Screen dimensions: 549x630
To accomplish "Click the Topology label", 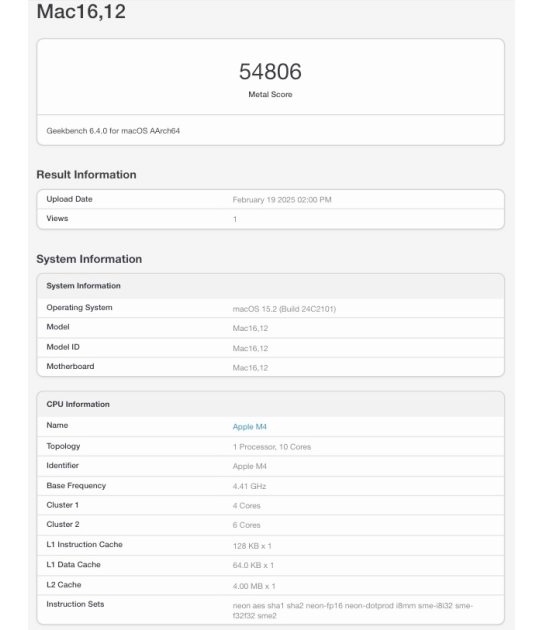I will [63, 446].
